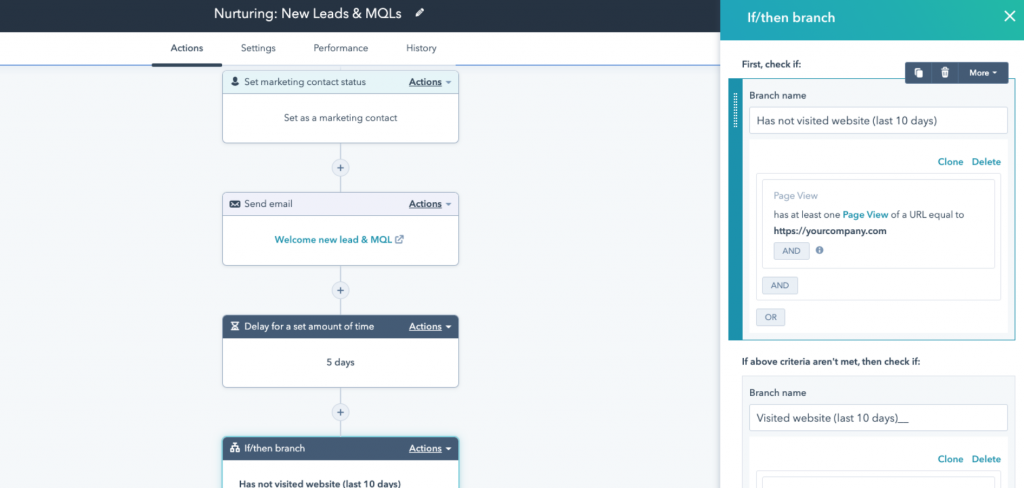This screenshot has height=488, width=1024.
Task: Click the hourglass icon on Delay card
Action: 235,326
